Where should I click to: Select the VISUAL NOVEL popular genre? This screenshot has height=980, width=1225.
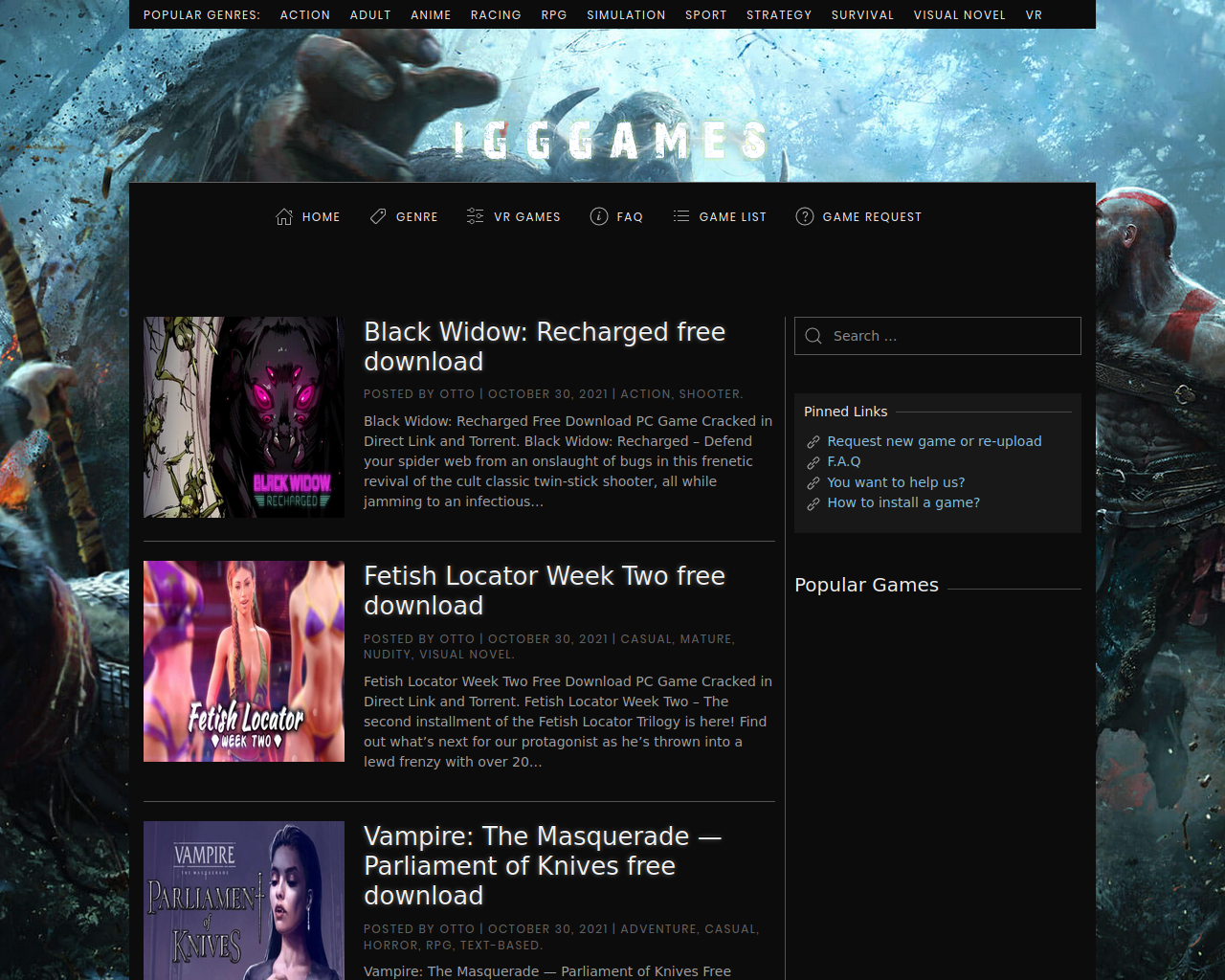click(x=960, y=15)
